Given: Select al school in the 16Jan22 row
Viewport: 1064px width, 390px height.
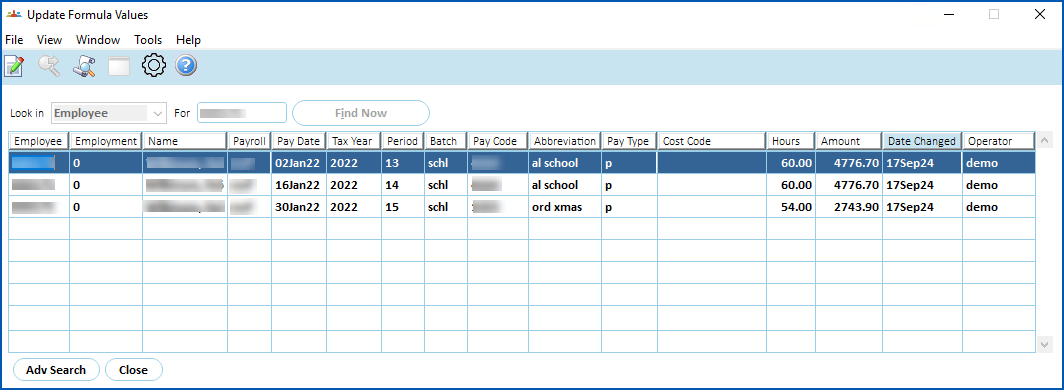Looking at the screenshot, I should click(565, 184).
